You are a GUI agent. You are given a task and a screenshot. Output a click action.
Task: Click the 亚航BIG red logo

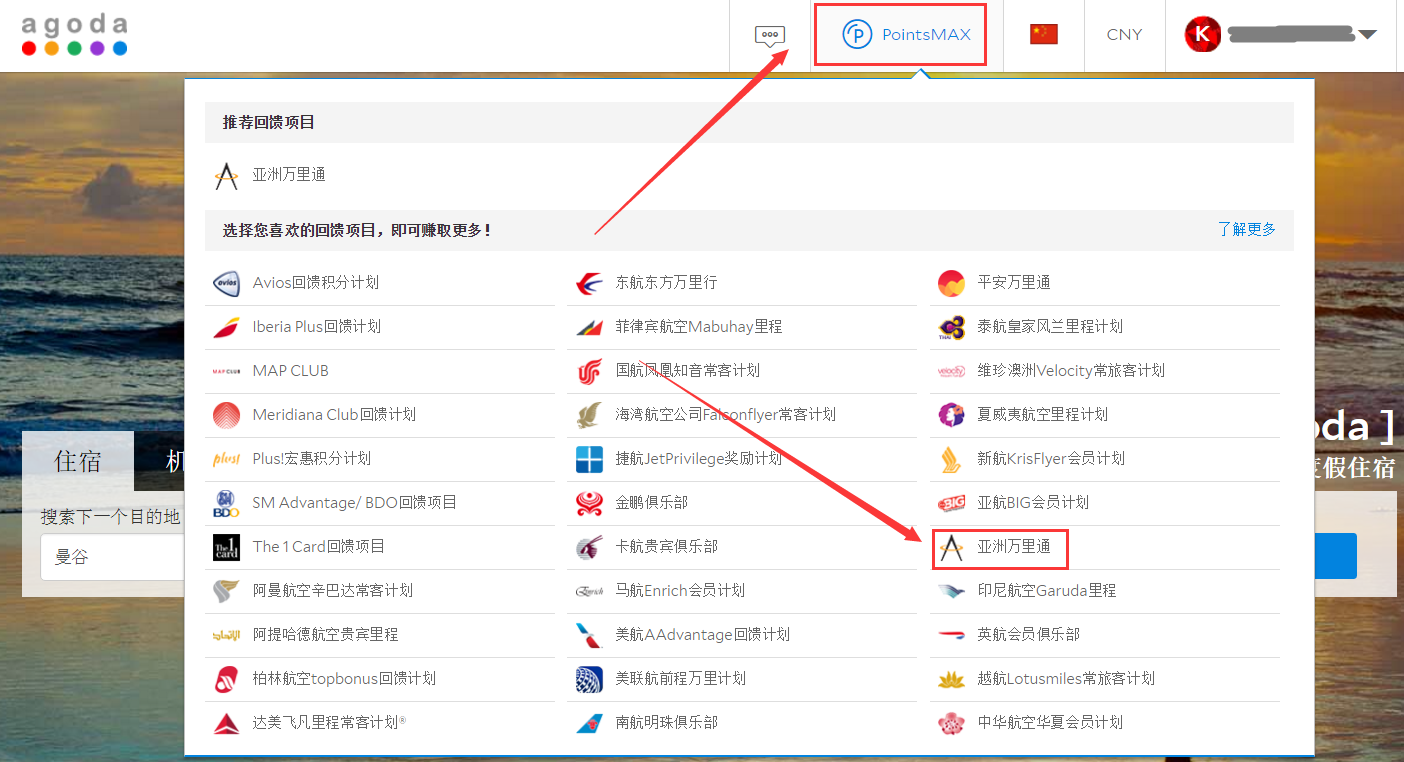point(952,503)
